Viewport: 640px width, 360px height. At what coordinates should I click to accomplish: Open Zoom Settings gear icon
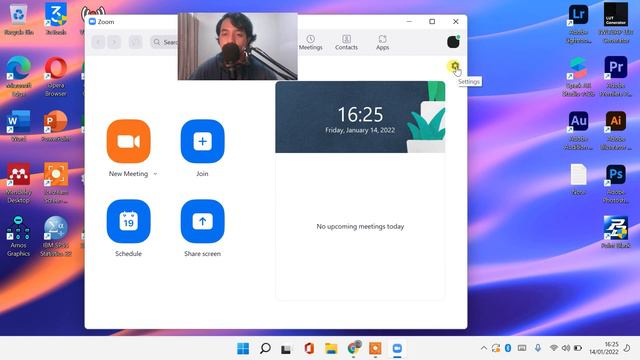455,66
